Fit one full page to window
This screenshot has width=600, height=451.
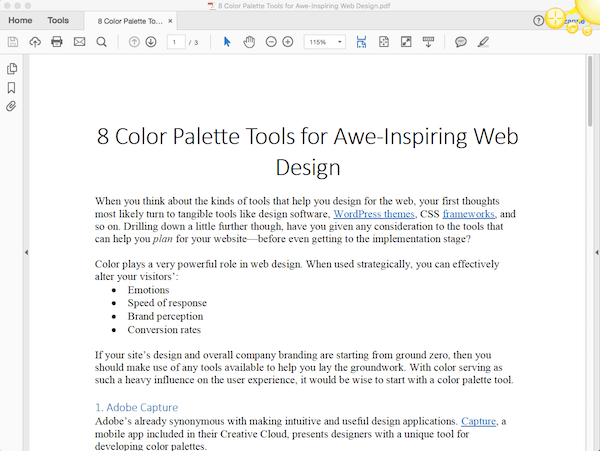click(x=384, y=42)
